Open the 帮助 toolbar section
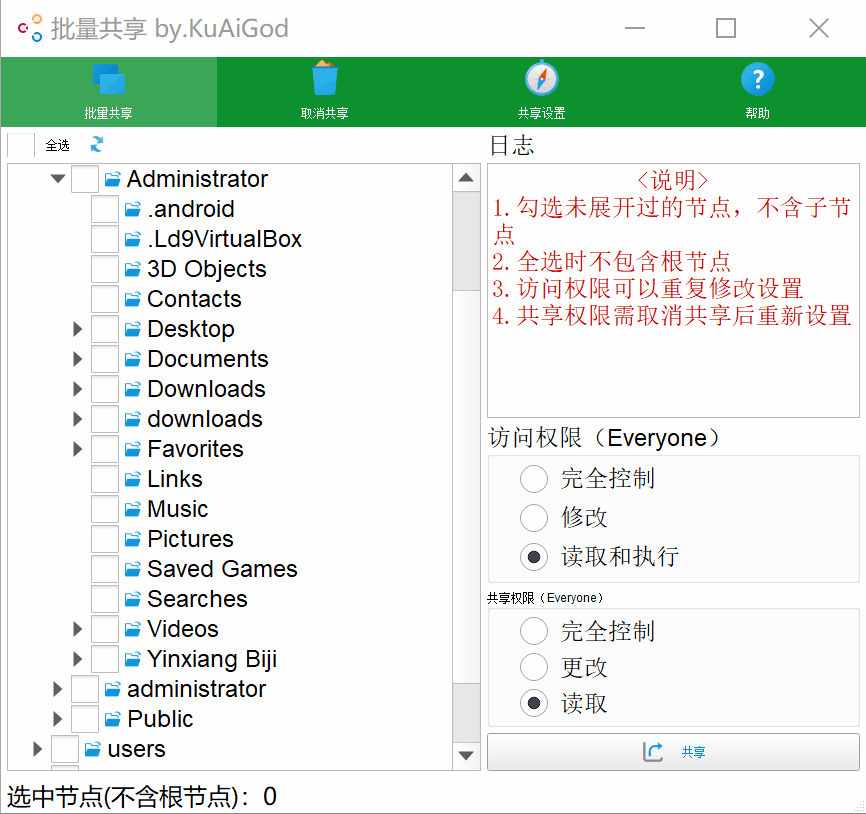 pyautogui.click(x=757, y=92)
